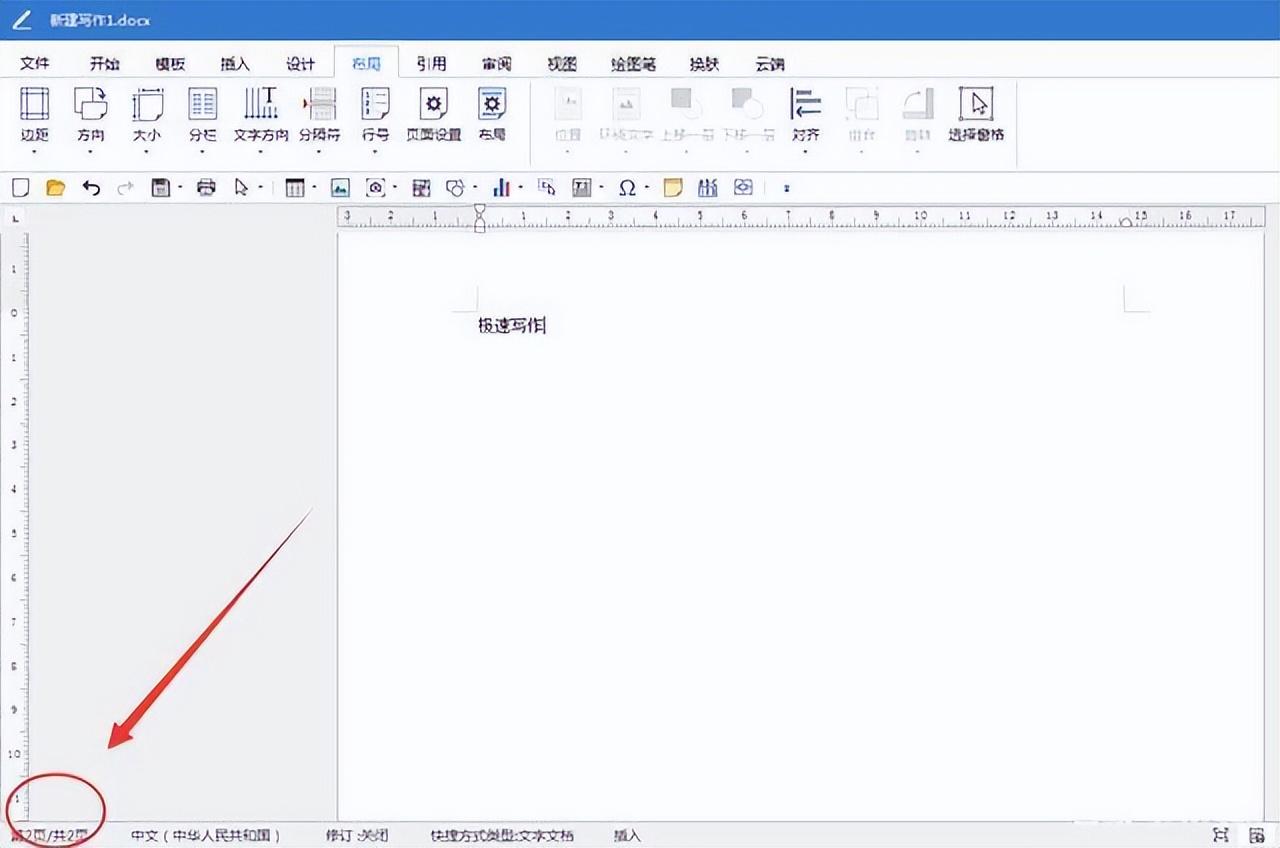
Task: Click the 组合 group button
Action: [x=861, y=118]
